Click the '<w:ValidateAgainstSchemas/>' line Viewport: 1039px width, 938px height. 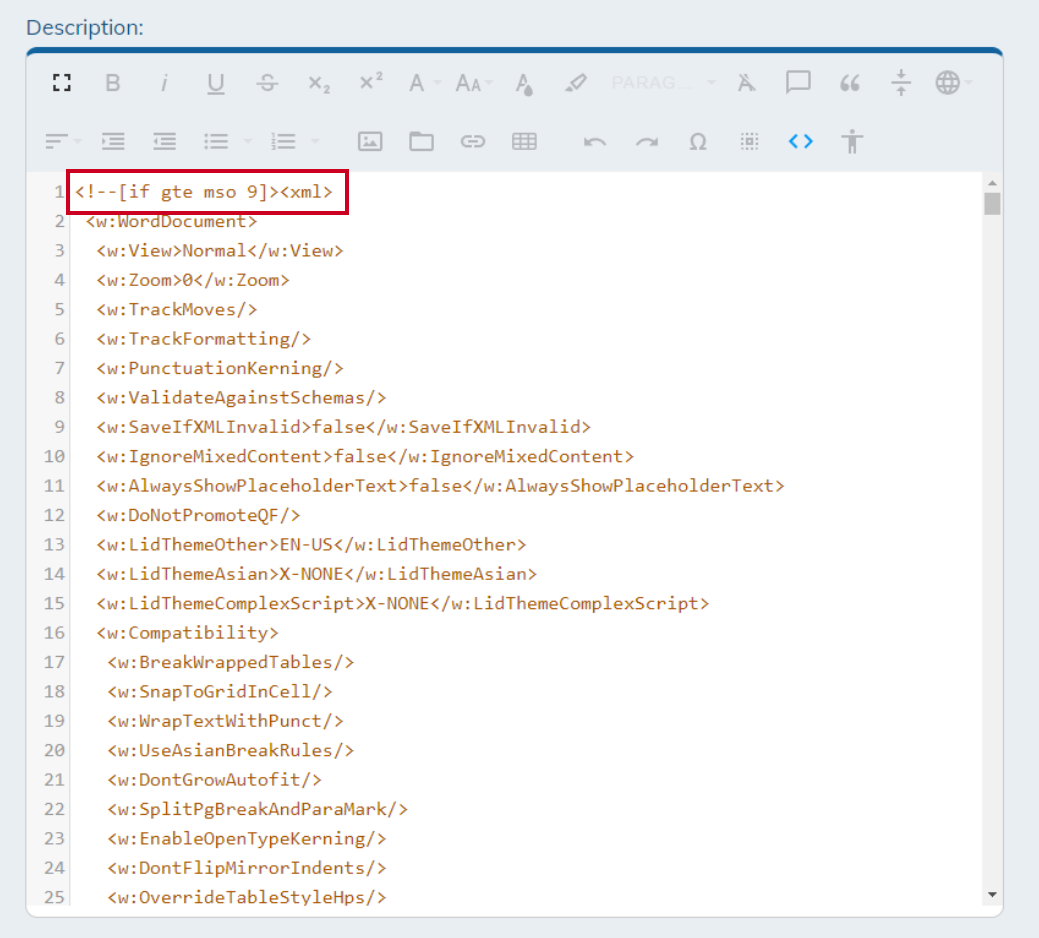[x=241, y=397]
